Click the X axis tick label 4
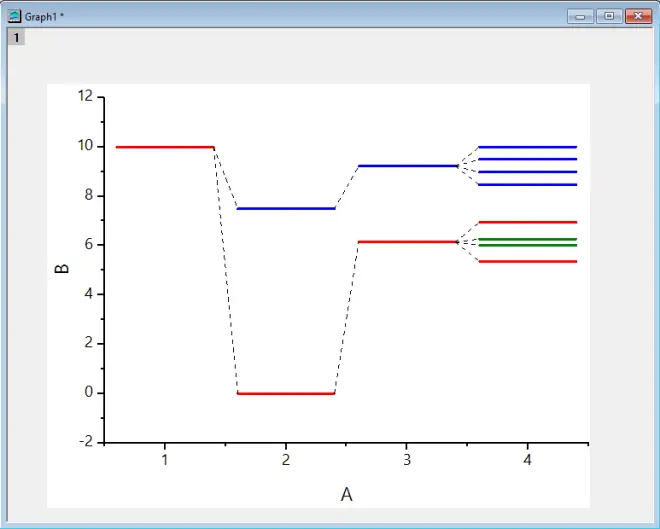Viewport: 660px width, 529px height. point(527,460)
